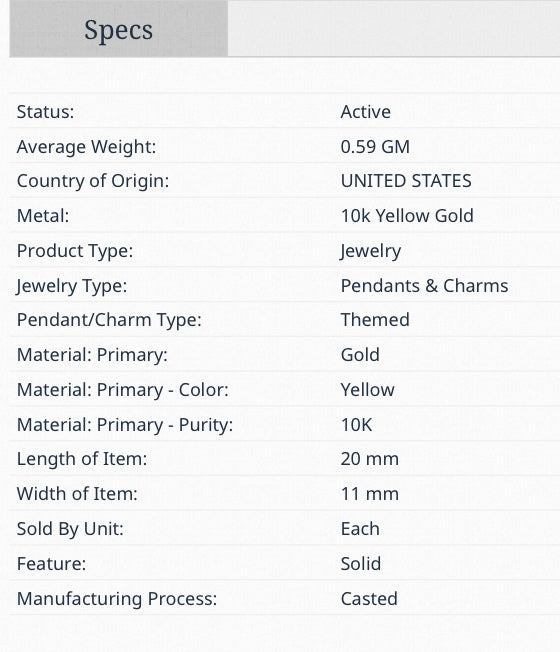The width and height of the screenshot is (560, 652).
Task: Select the Pendants & Charms value
Action: click(x=424, y=286)
